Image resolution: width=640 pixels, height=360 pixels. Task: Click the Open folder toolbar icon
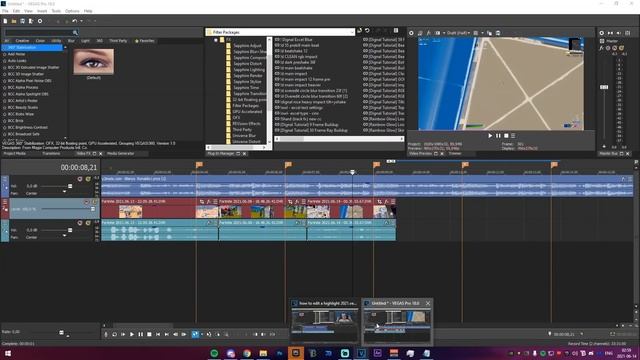tap(14, 21)
